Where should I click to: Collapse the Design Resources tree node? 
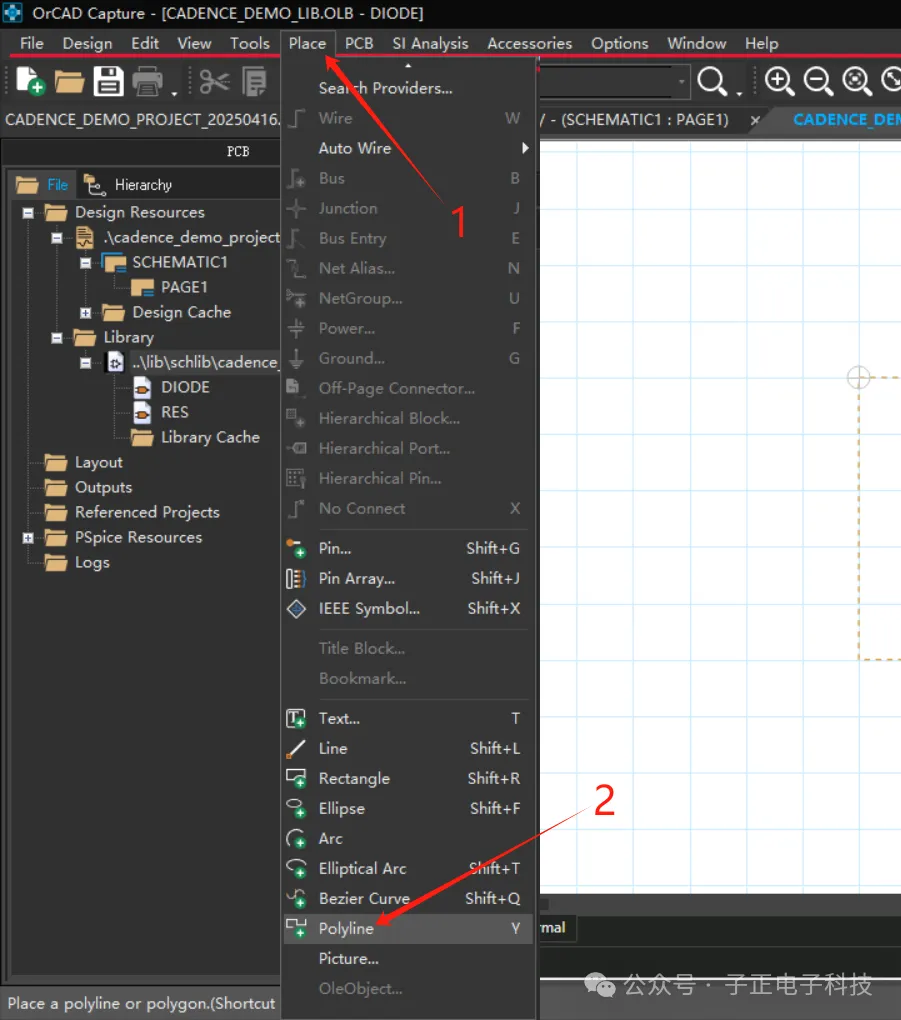28,213
